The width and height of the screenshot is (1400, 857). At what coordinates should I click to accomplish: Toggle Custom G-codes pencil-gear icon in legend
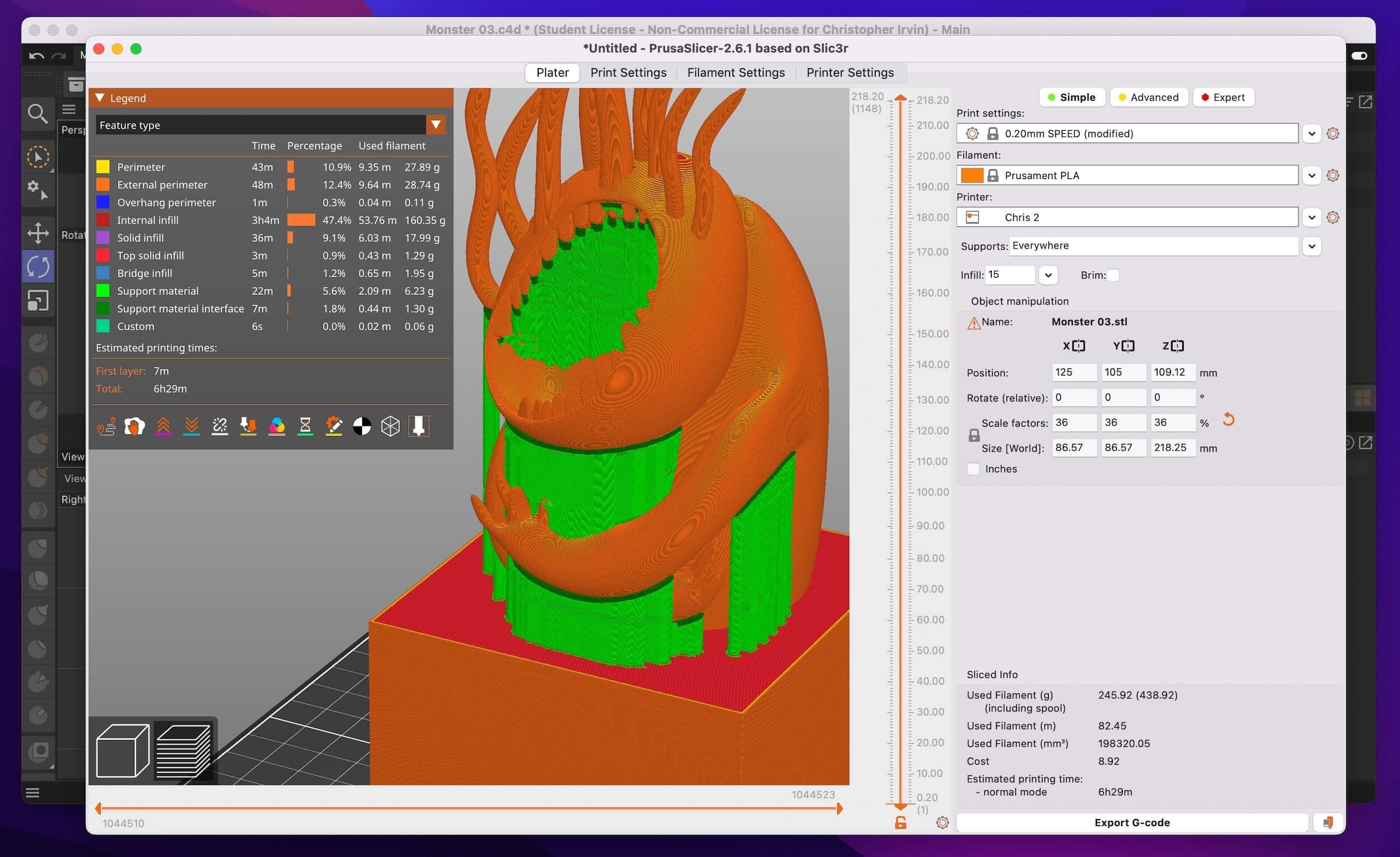click(334, 426)
